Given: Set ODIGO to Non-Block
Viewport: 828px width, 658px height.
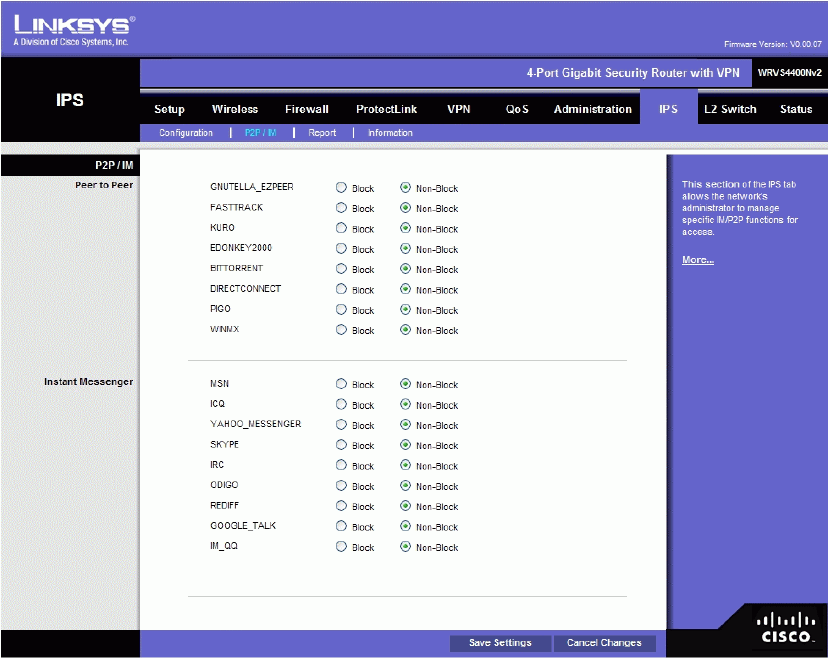Looking at the screenshot, I should point(405,485).
